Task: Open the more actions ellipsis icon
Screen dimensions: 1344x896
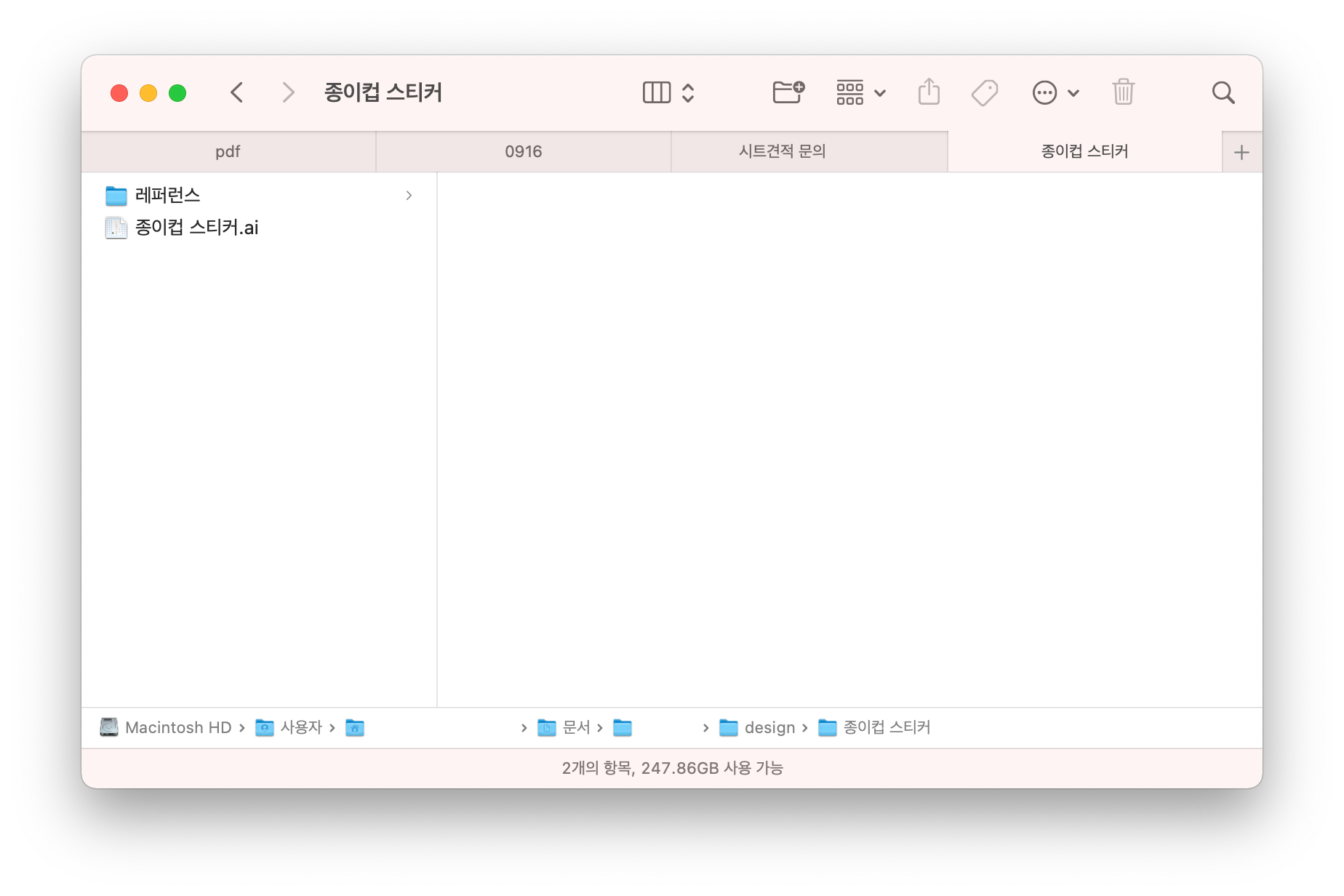Action: click(1044, 92)
